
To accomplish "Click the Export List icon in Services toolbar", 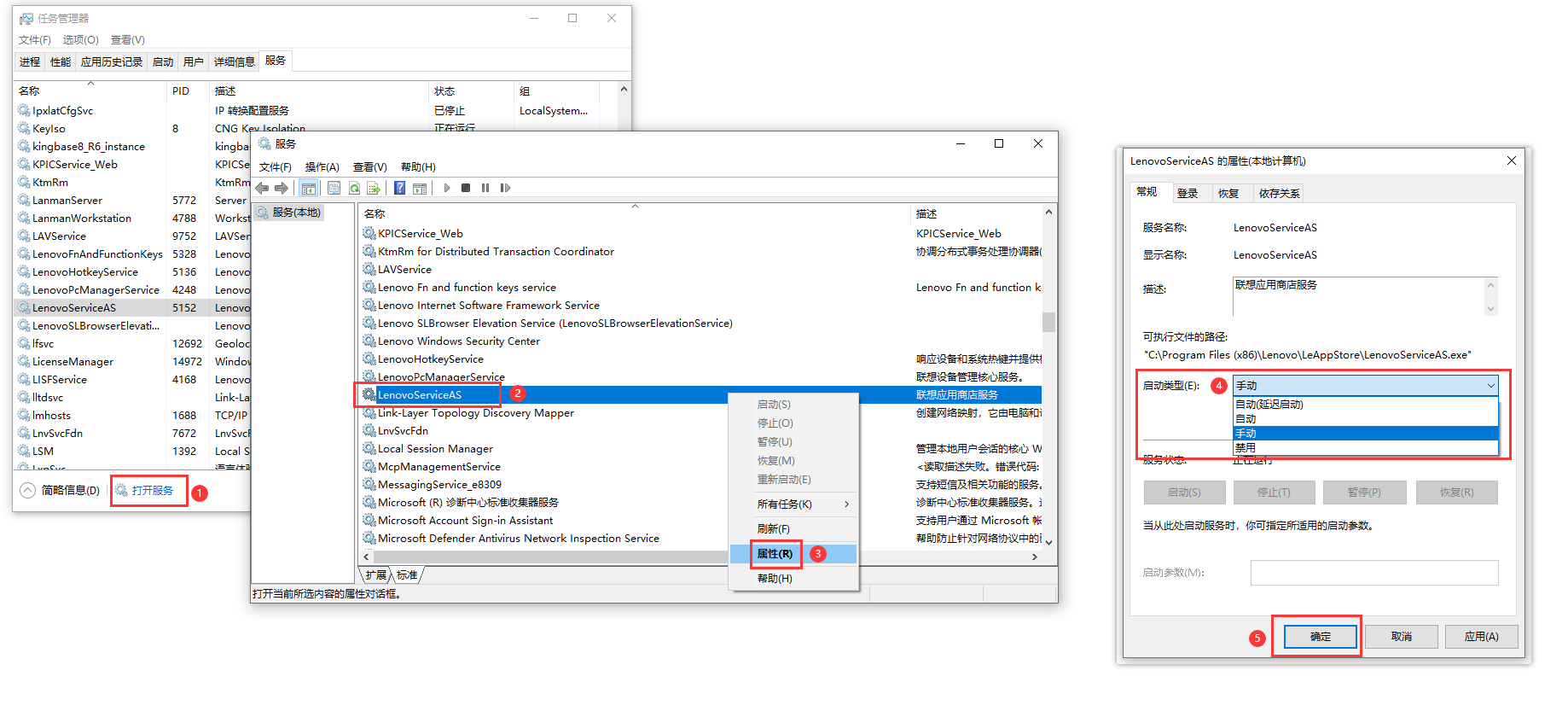I will click(374, 188).
